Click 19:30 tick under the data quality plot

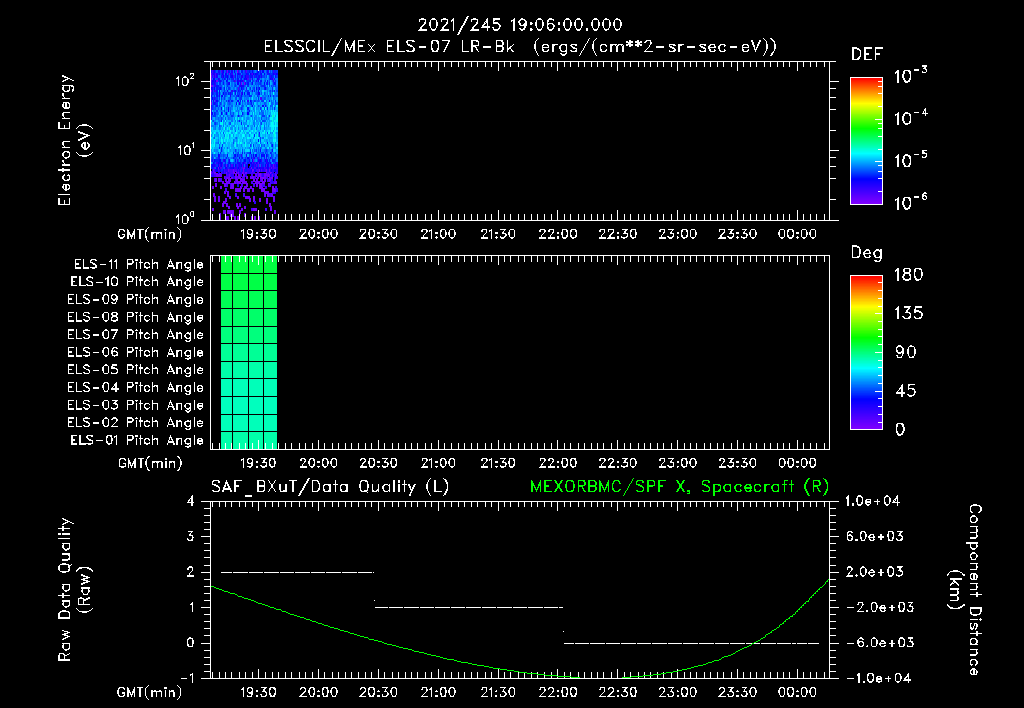(x=258, y=692)
